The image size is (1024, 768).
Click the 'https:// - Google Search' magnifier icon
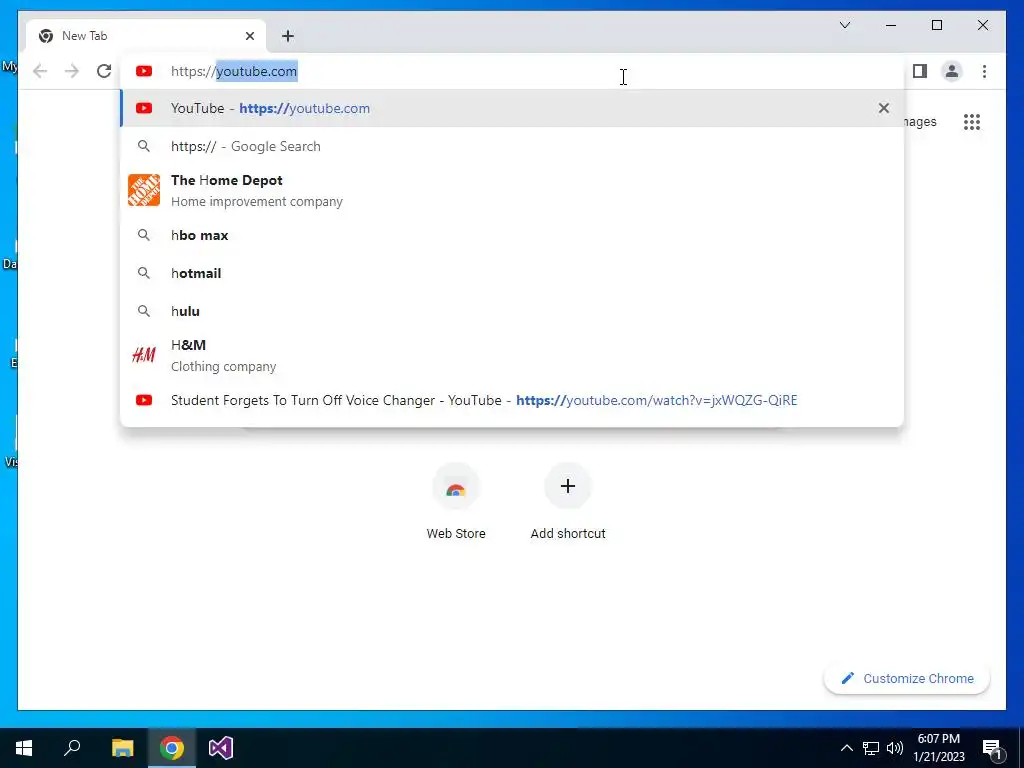(144, 146)
